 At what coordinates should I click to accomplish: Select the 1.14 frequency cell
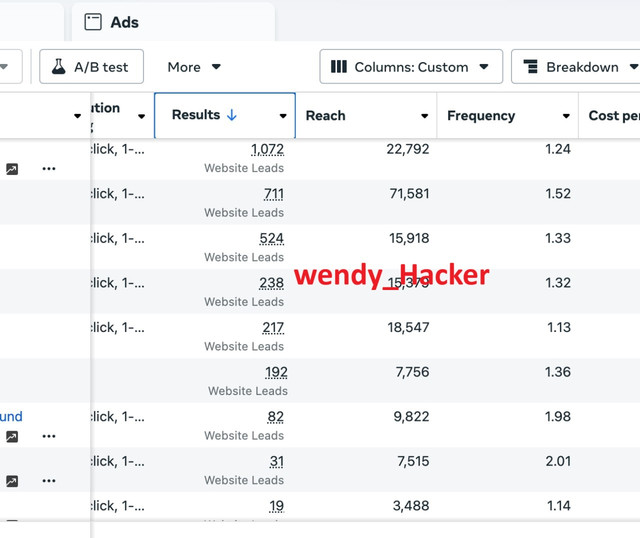(x=559, y=506)
